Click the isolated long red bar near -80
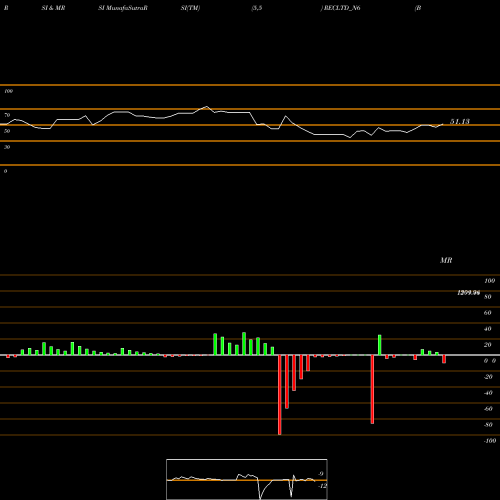 [x=372, y=389]
